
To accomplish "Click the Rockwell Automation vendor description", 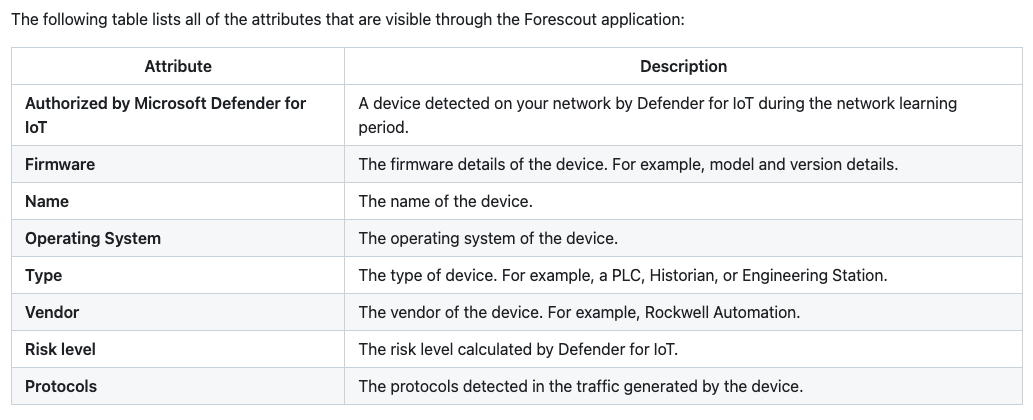I will (x=579, y=312).
